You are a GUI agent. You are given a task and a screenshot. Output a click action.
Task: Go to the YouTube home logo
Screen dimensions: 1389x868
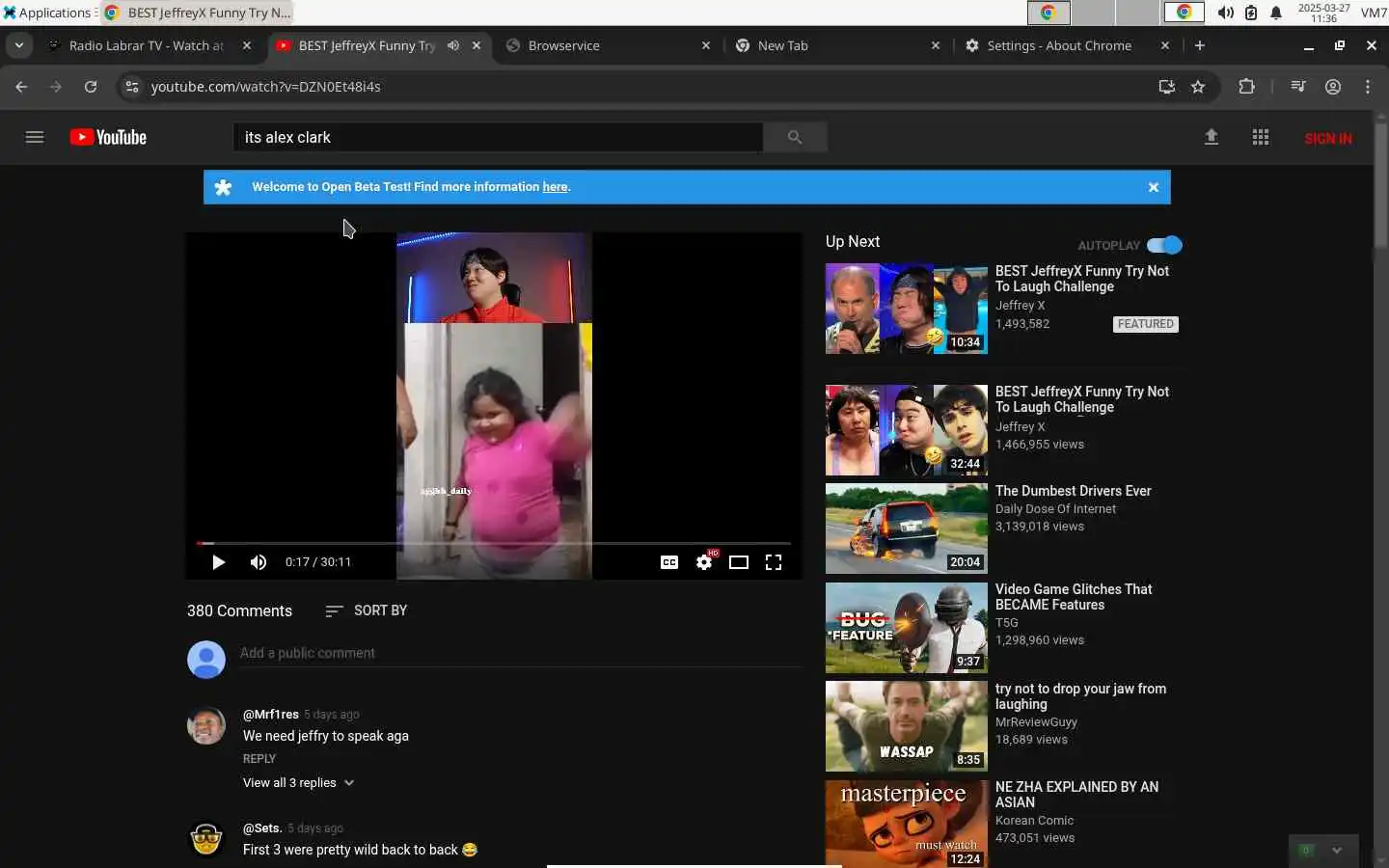pyautogui.click(x=108, y=137)
